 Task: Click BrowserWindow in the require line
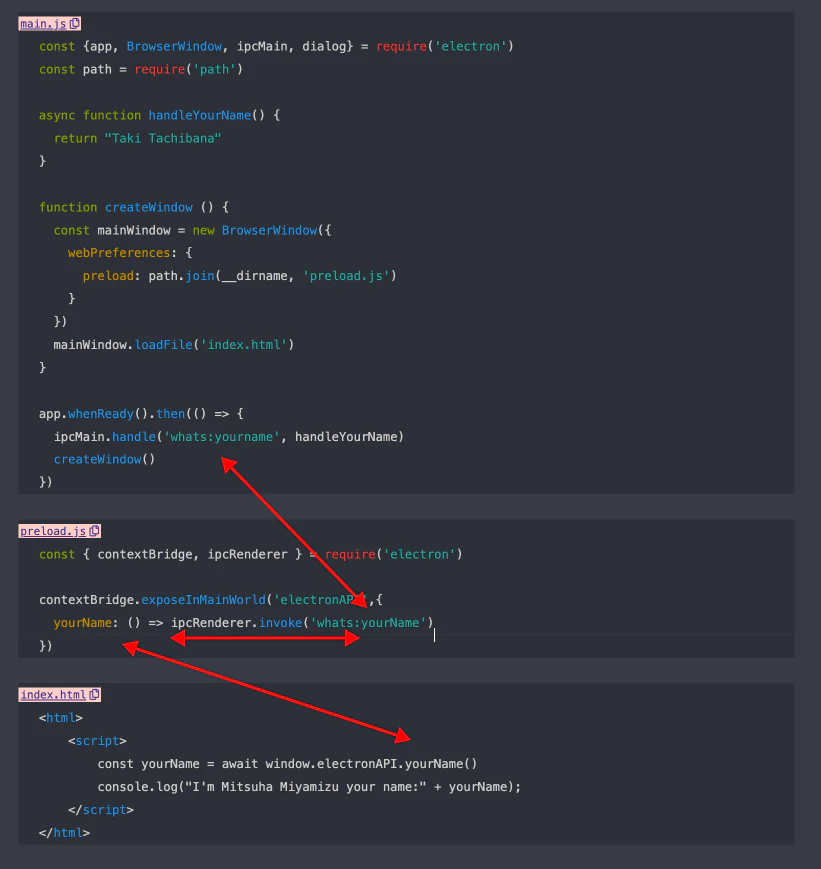tap(174, 46)
